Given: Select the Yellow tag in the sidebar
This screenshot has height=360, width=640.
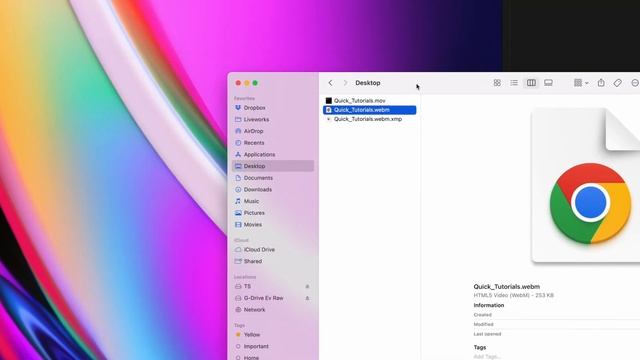Looking at the screenshot, I should point(273,335).
